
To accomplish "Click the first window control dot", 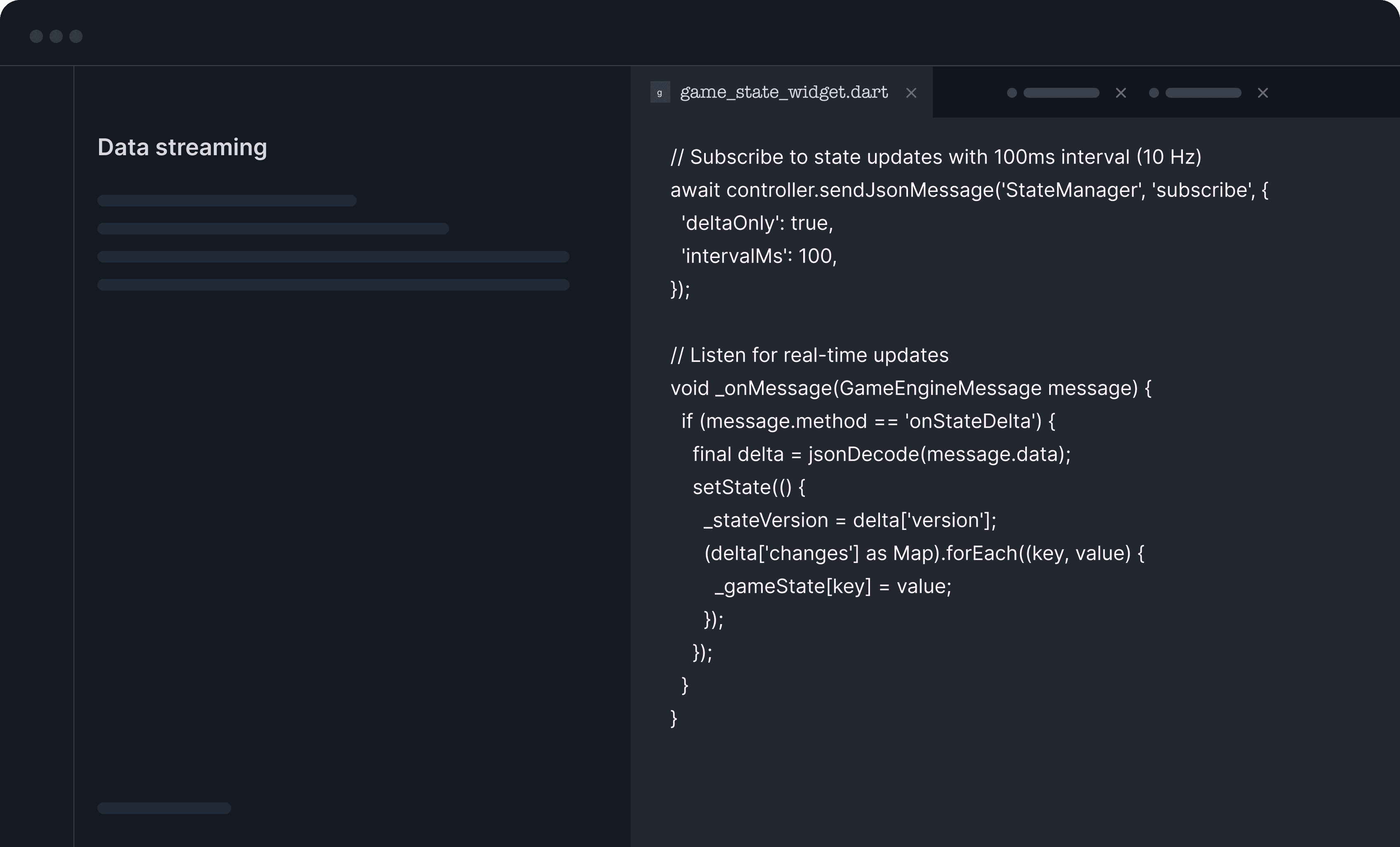I will pyautogui.click(x=36, y=36).
